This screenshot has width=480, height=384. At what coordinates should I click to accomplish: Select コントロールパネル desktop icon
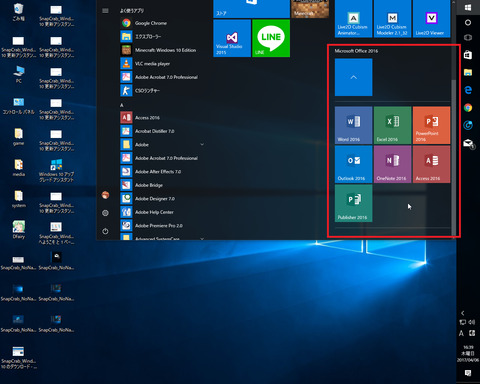pos(19,105)
